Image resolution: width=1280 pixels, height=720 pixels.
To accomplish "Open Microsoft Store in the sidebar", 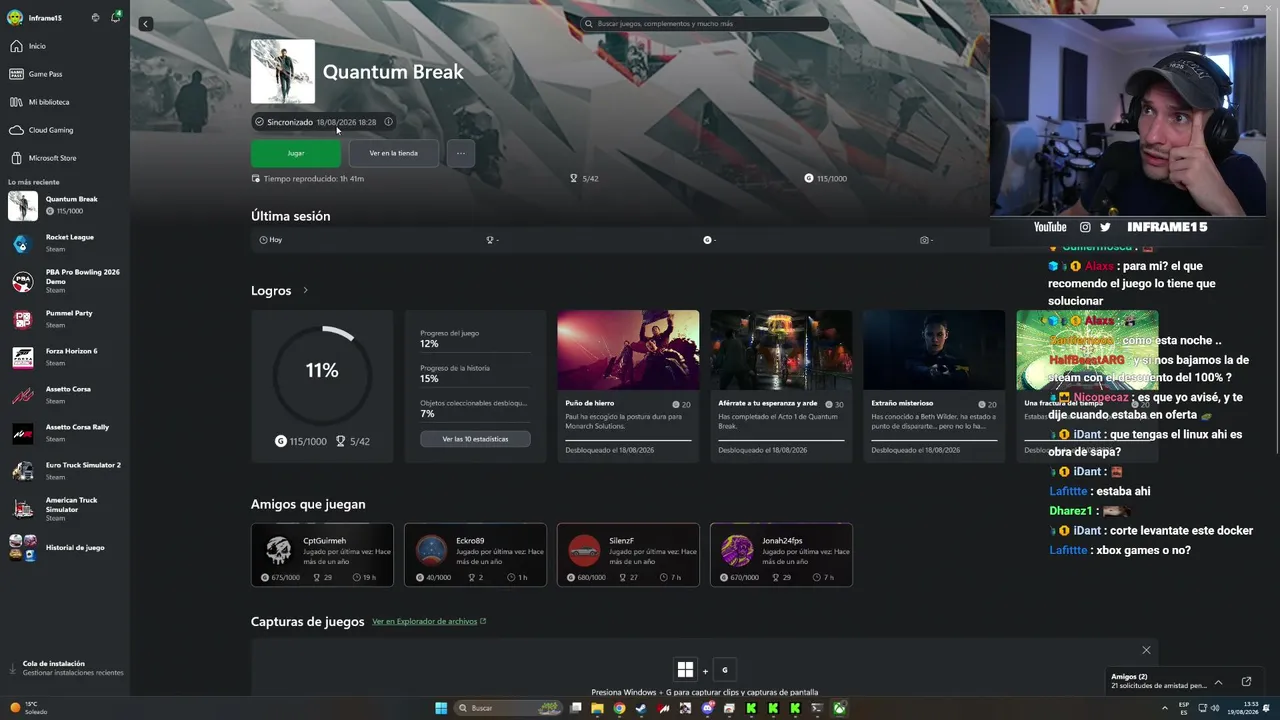I will tap(65, 158).
